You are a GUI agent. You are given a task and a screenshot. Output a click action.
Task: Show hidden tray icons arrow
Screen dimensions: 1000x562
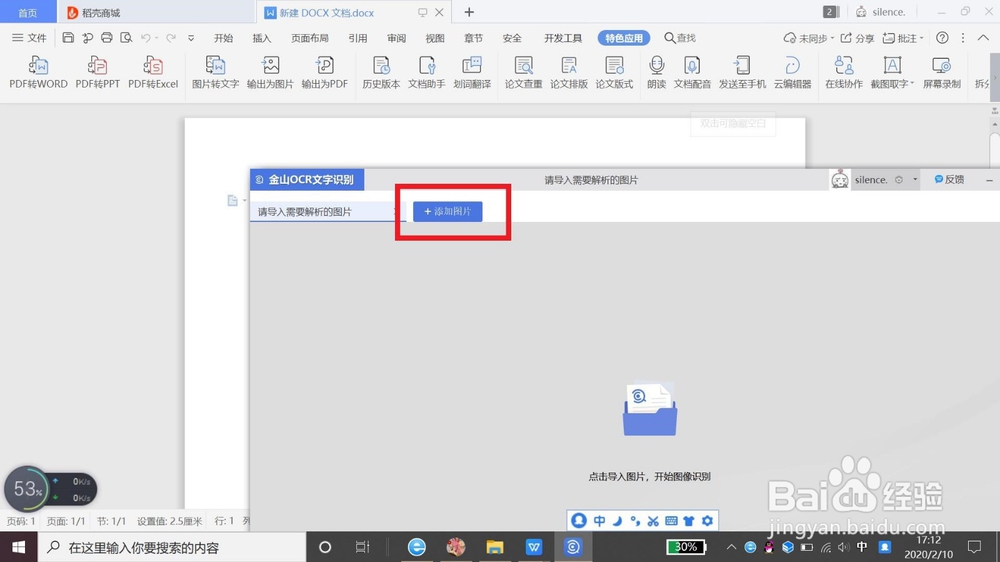(732, 547)
